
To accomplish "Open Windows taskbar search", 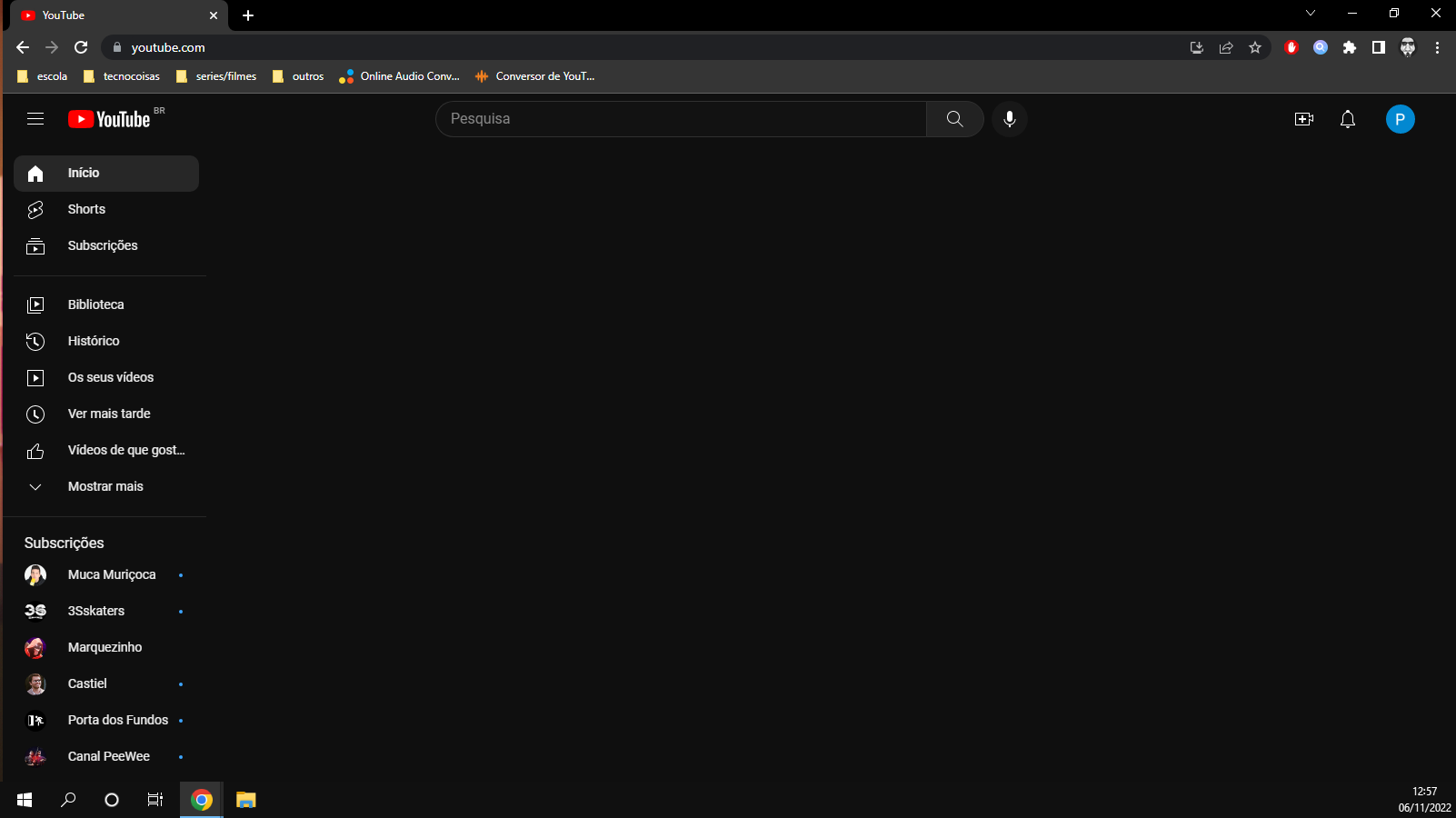I will point(68,800).
